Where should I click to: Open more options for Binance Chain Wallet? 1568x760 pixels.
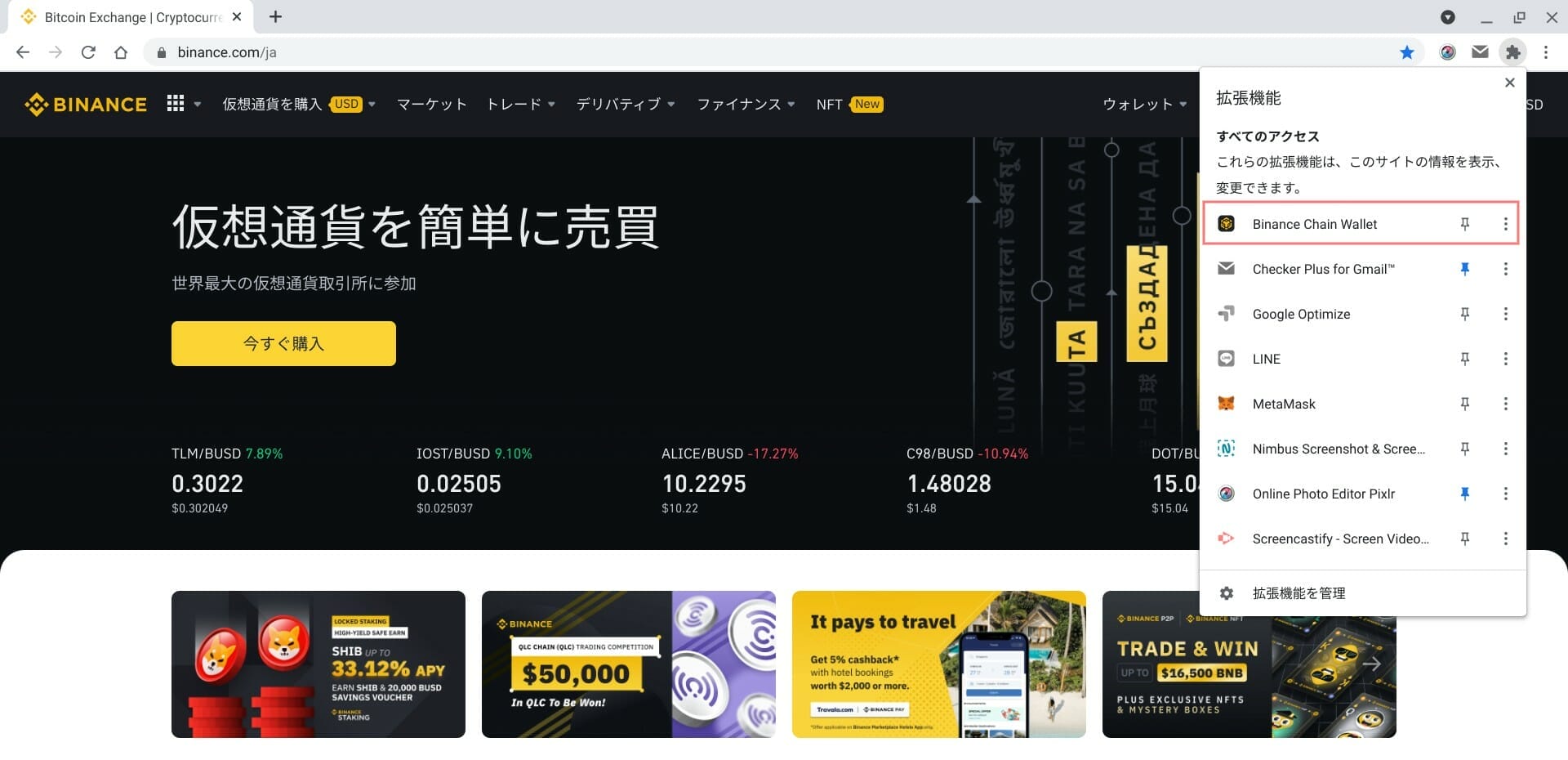click(x=1506, y=224)
